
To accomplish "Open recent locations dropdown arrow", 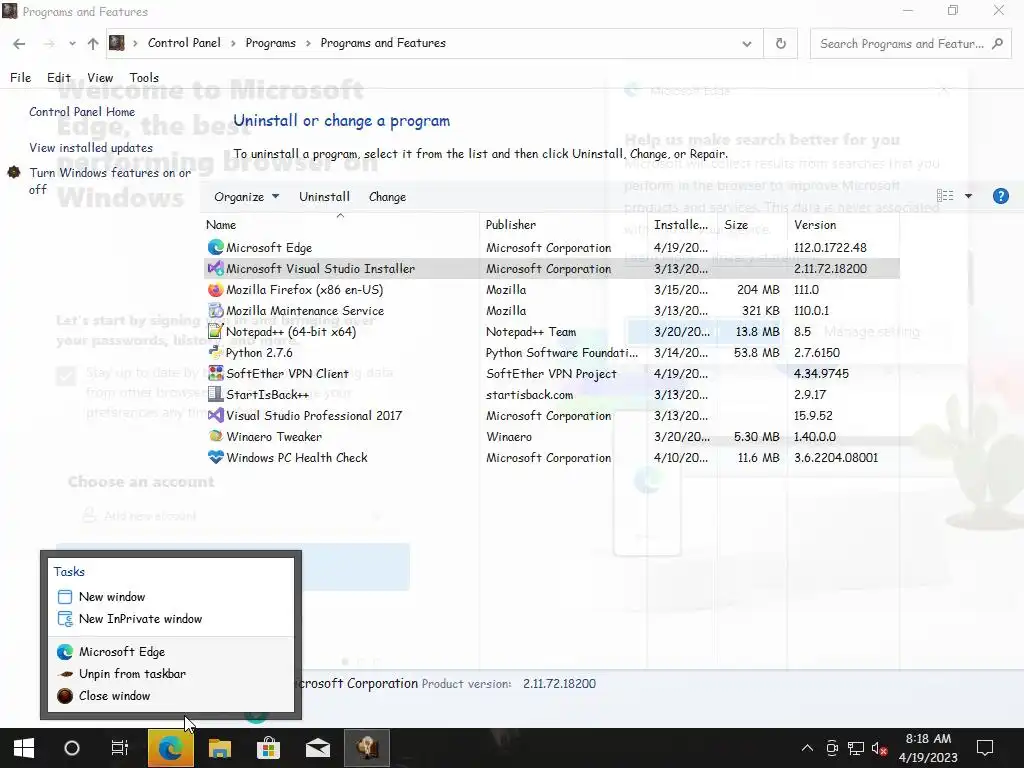I will (72, 44).
